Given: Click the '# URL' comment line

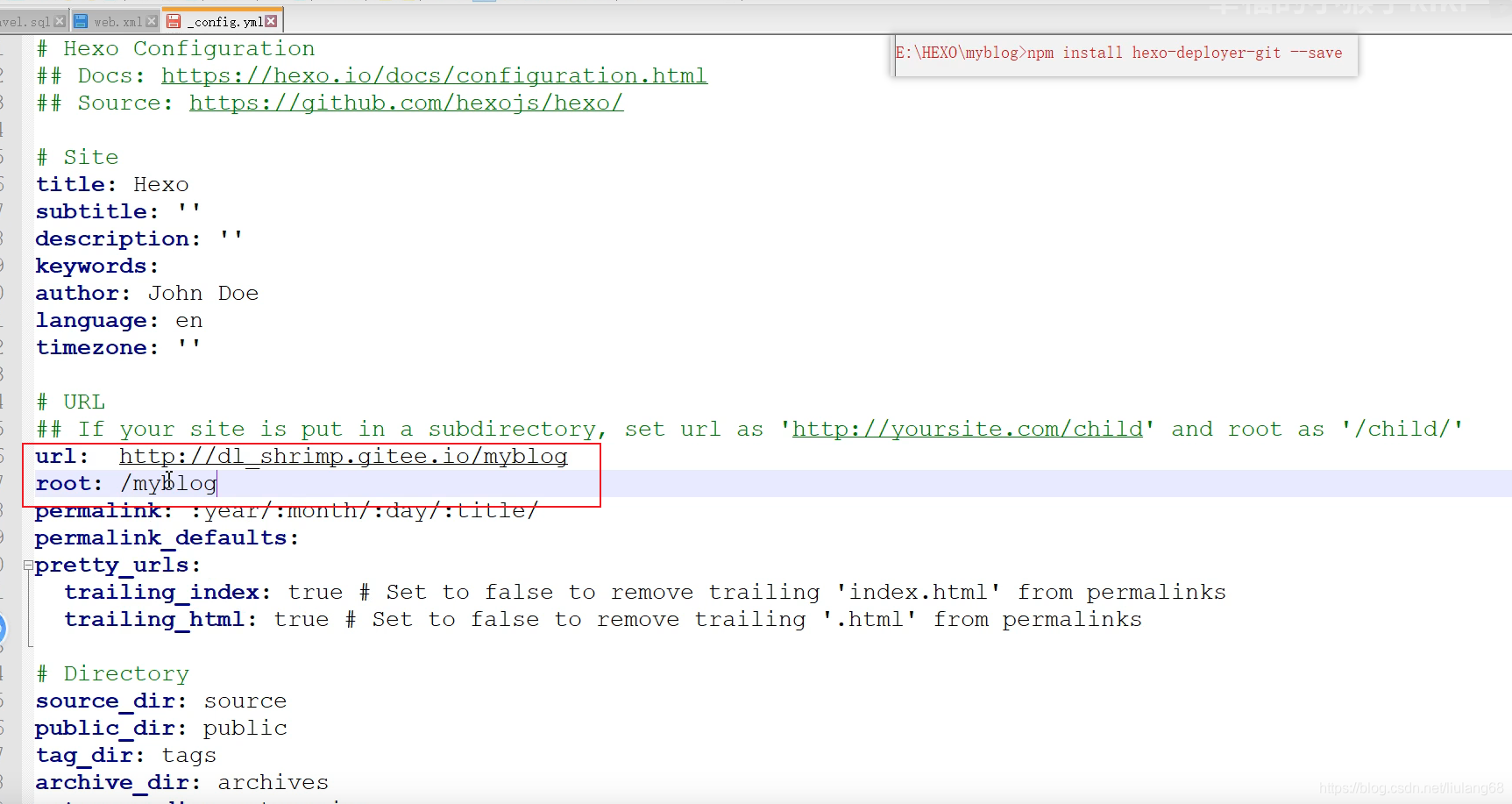Looking at the screenshot, I should pos(70,402).
